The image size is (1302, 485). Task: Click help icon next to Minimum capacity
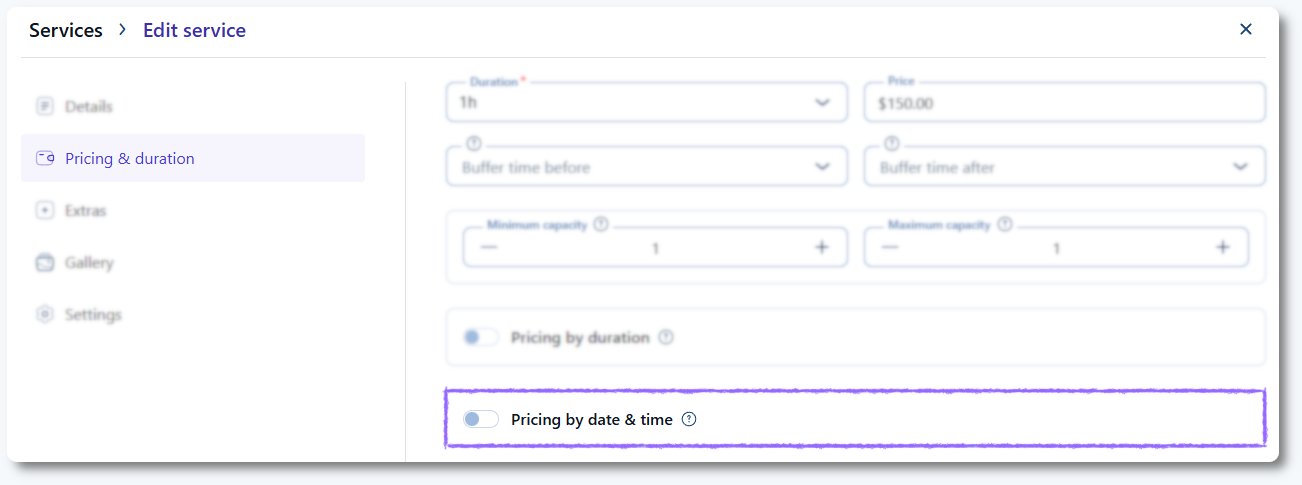point(601,225)
